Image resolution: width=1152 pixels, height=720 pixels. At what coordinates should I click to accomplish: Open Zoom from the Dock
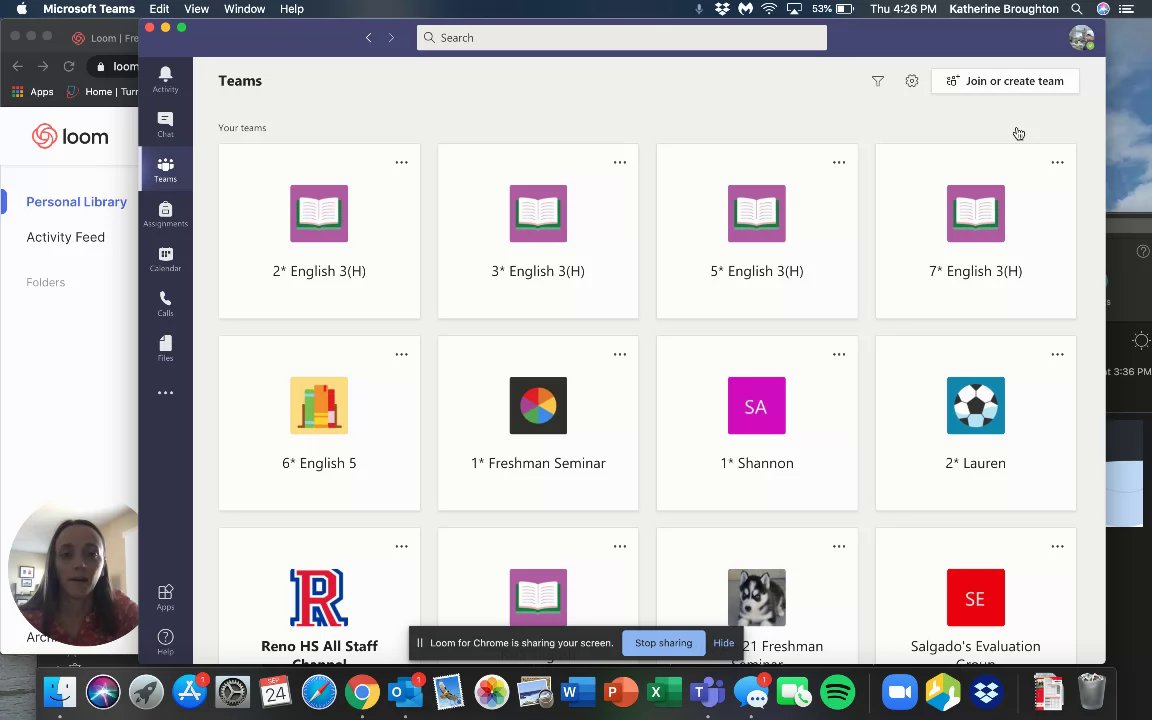coord(899,692)
